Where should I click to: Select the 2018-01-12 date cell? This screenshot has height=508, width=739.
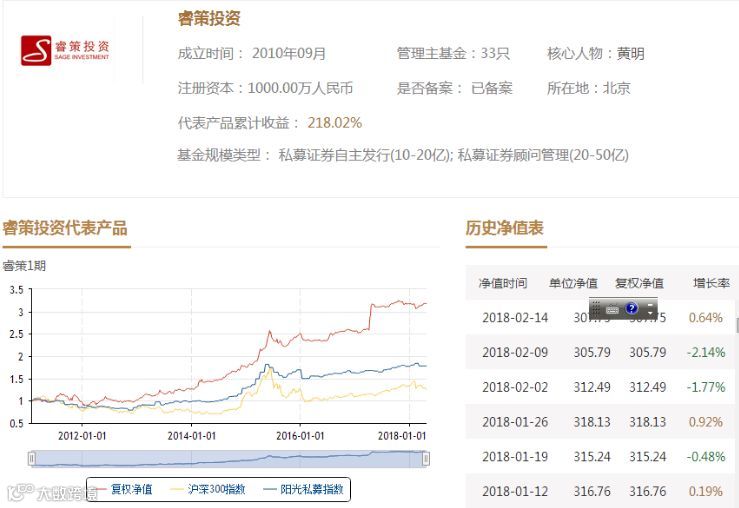[x=515, y=492]
